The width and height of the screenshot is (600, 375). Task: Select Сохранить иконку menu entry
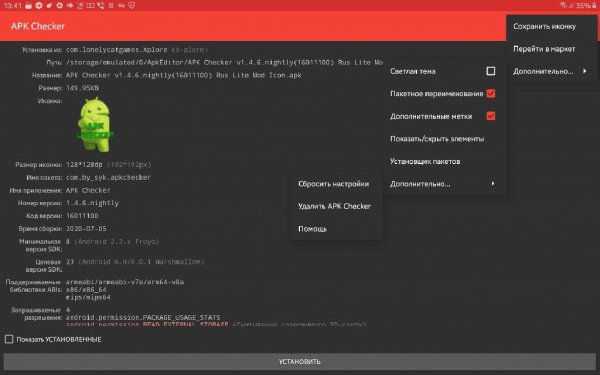[551, 26]
